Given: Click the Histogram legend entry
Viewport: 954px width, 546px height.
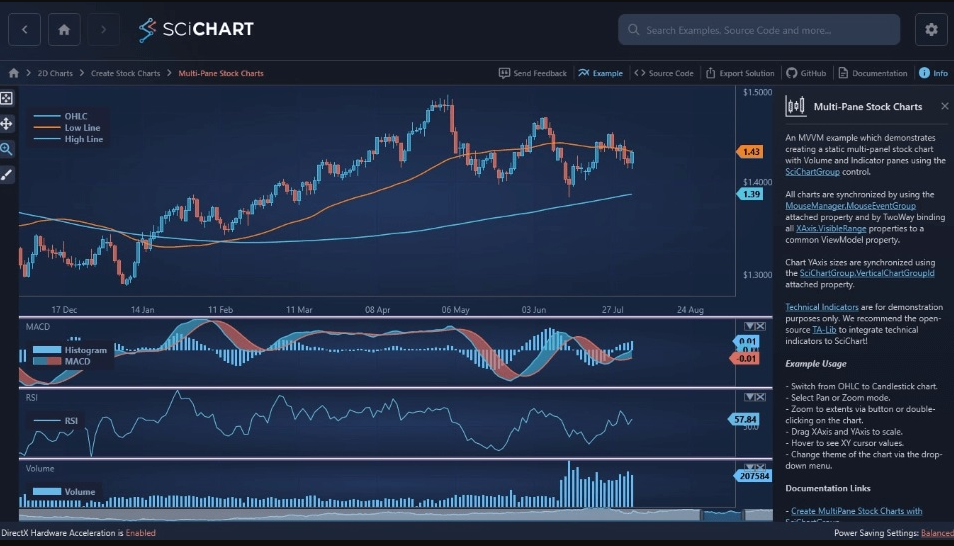Looking at the screenshot, I should [70, 350].
